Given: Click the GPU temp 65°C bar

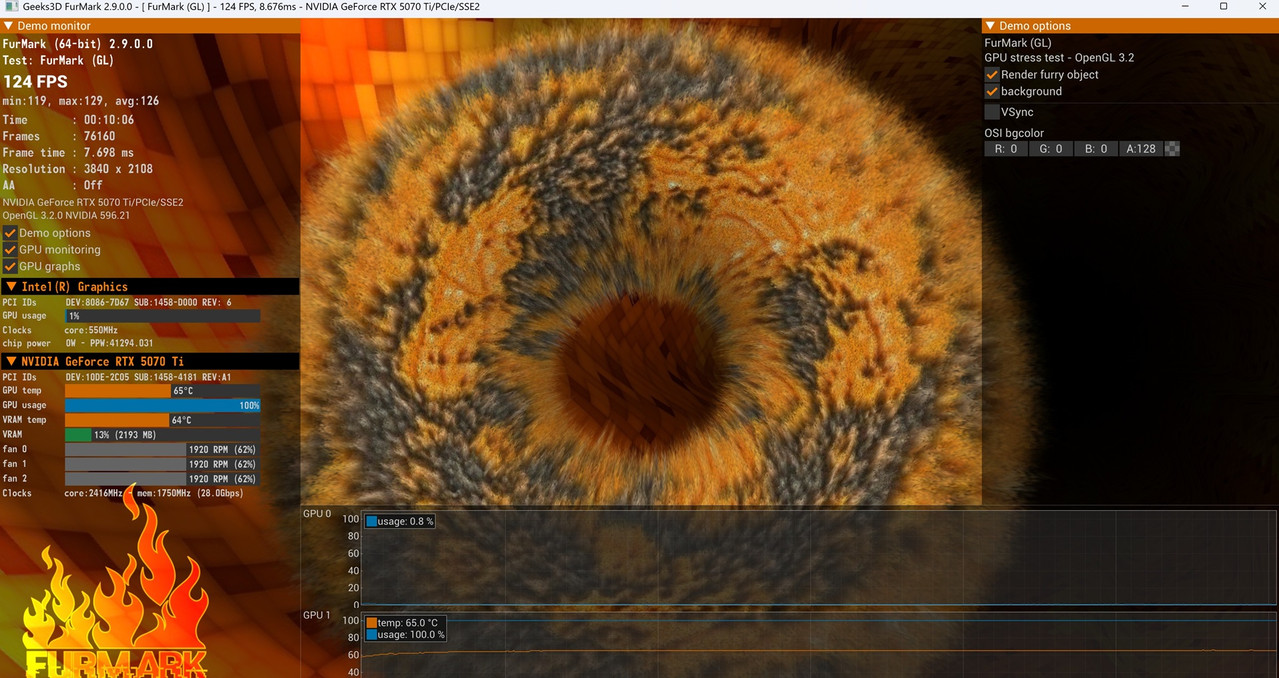Looking at the screenshot, I should point(162,391).
